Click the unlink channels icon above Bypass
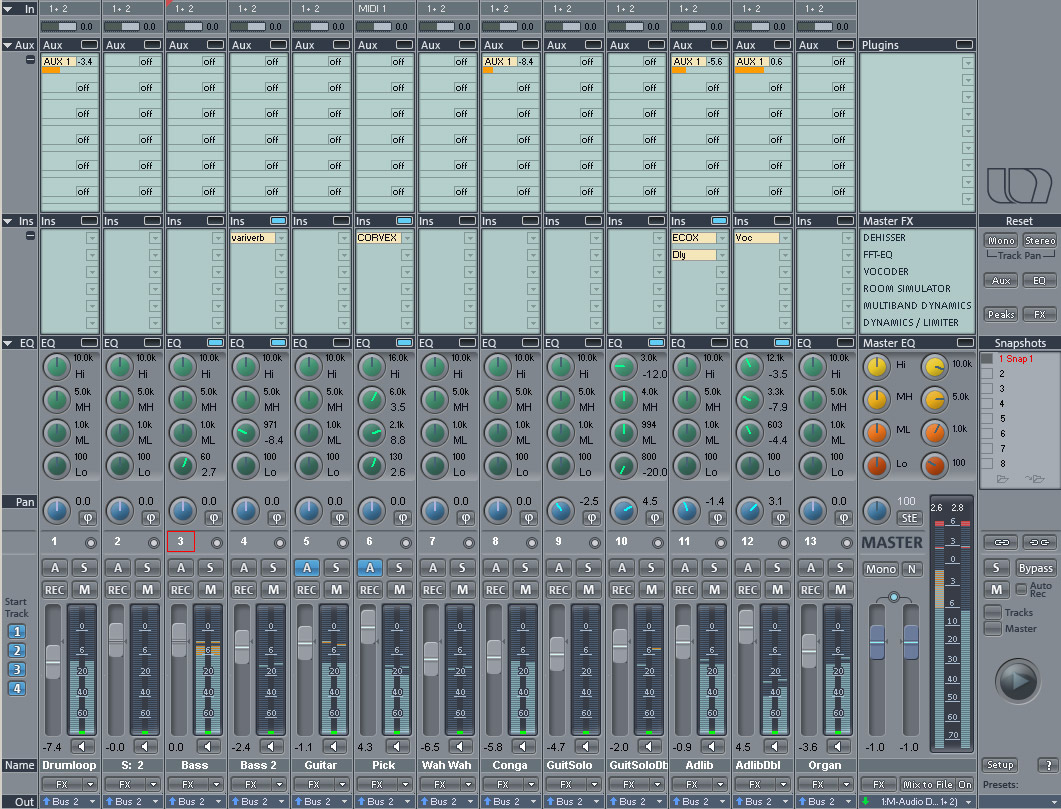The image size is (1061, 809). 1039,542
